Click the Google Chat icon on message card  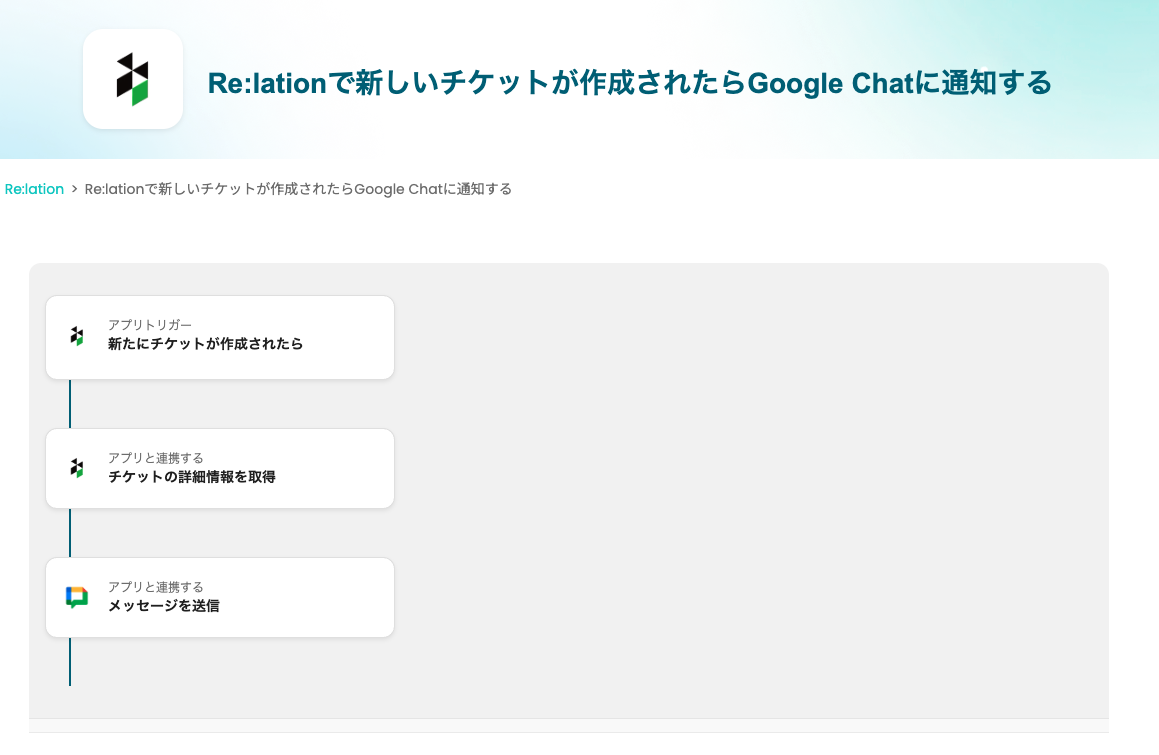point(77,597)
